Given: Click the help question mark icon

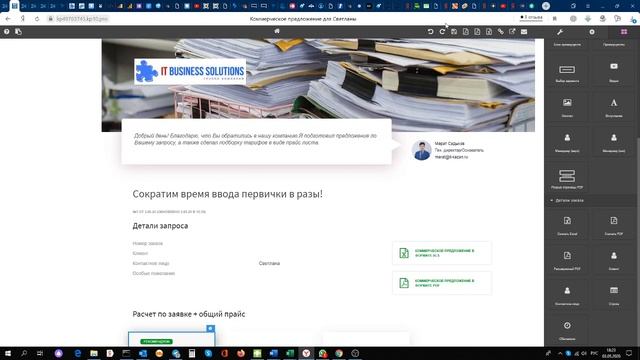Looking at the screenshot, I should click(x=7, y=31).
